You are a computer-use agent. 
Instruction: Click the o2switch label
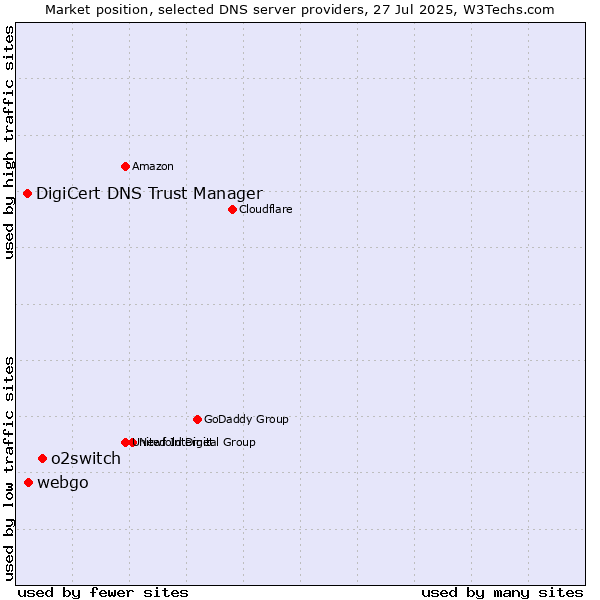(86, 458)
